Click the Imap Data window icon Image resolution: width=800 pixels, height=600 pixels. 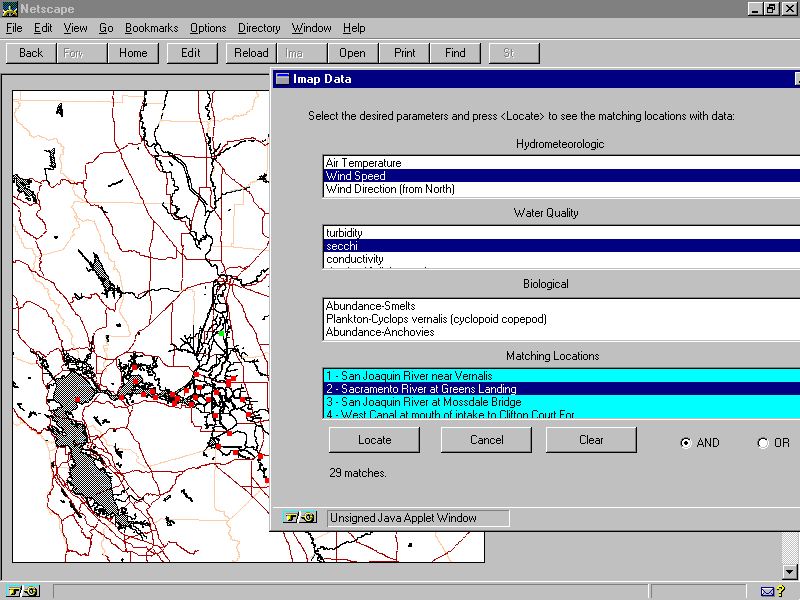coord(282,79)
